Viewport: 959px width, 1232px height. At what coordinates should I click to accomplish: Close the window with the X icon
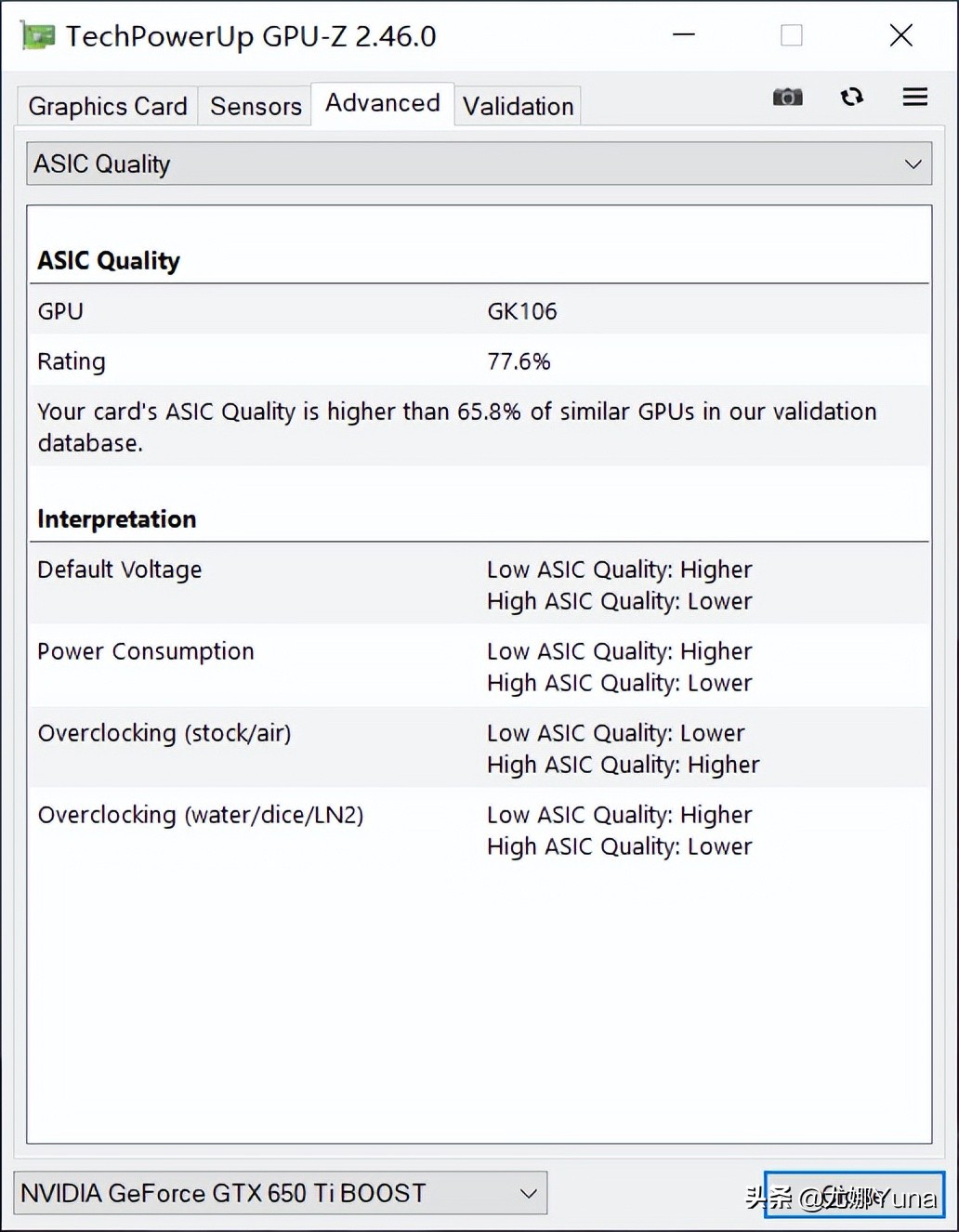(x=900, y=36)
